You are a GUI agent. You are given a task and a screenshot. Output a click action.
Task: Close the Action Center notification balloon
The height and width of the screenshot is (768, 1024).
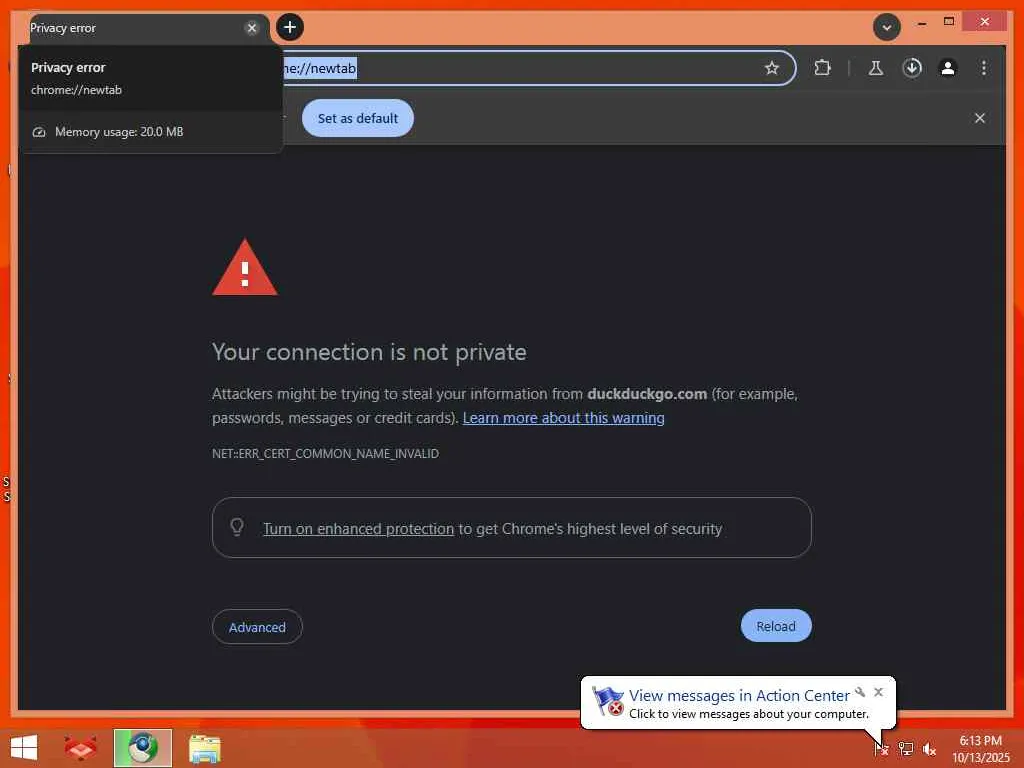point(878,692)
